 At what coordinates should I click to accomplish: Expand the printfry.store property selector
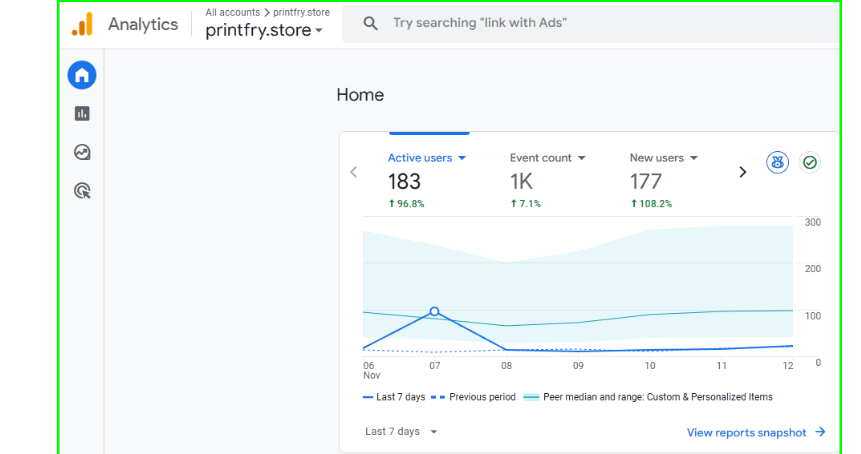[x=264, y=31]
